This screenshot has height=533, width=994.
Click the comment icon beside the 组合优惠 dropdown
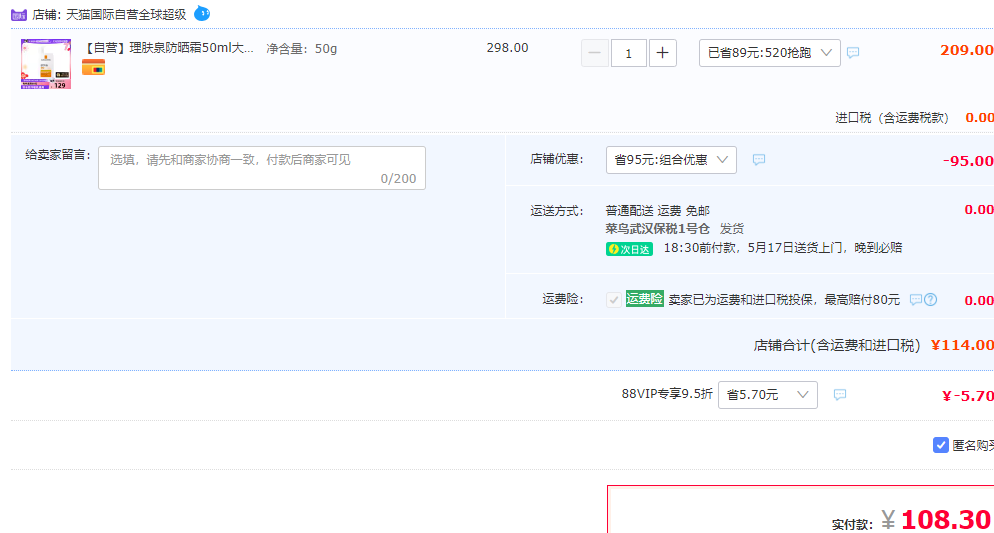click(759, 160)
